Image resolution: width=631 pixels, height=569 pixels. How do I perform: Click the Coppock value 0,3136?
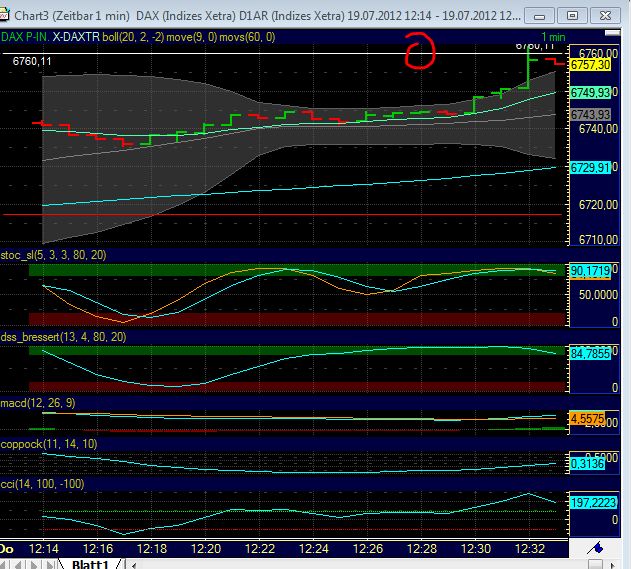pos(588,464)
